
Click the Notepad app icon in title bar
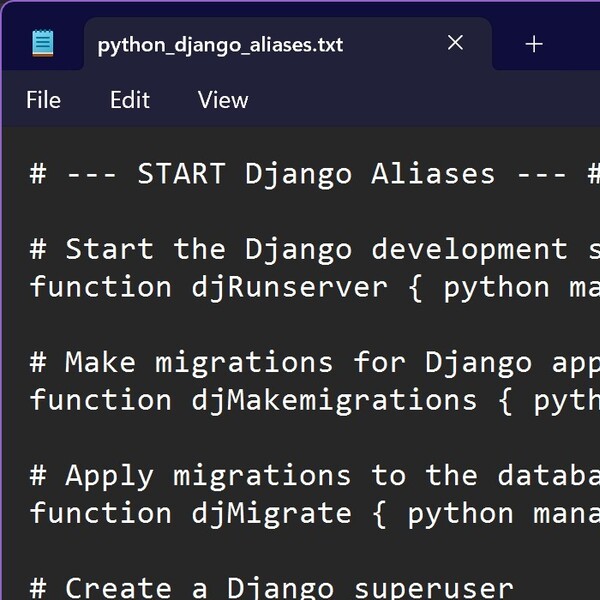43,43
